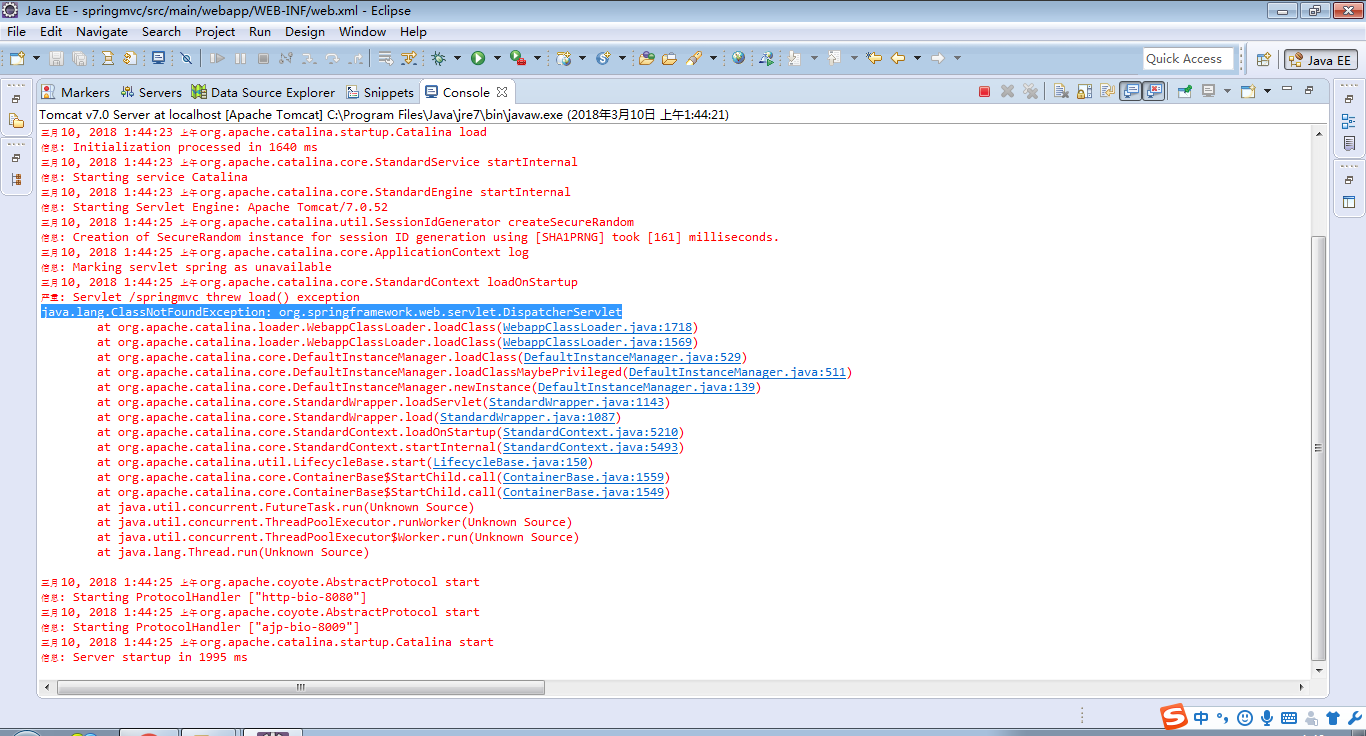
Task: Click the console horizontal scrollbar thumb
Action: (x=301, y=687)
